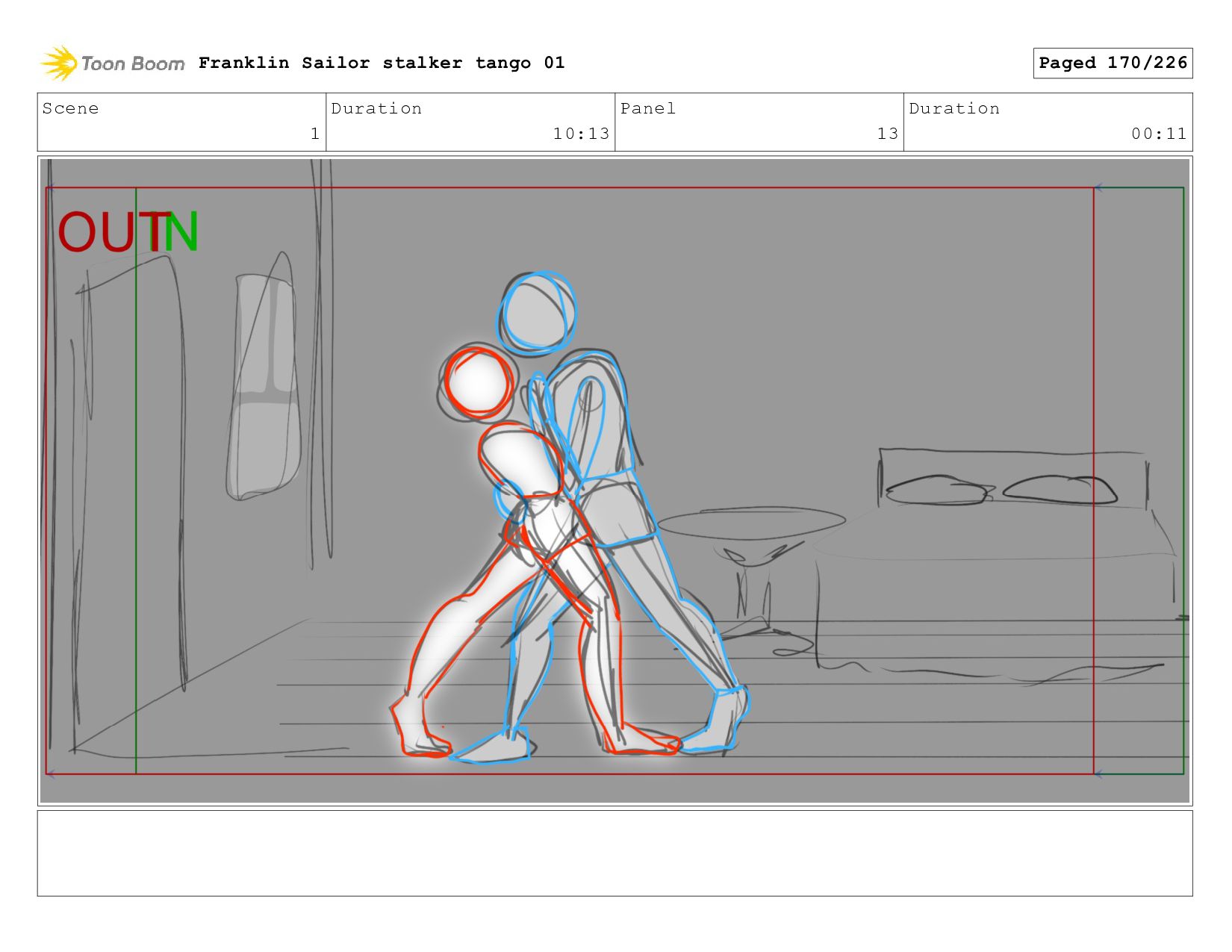Viewport: 1232px width, 952px height.
Task: Select the 'Duration' label beside the Panel cell
Action: (954, 108)
